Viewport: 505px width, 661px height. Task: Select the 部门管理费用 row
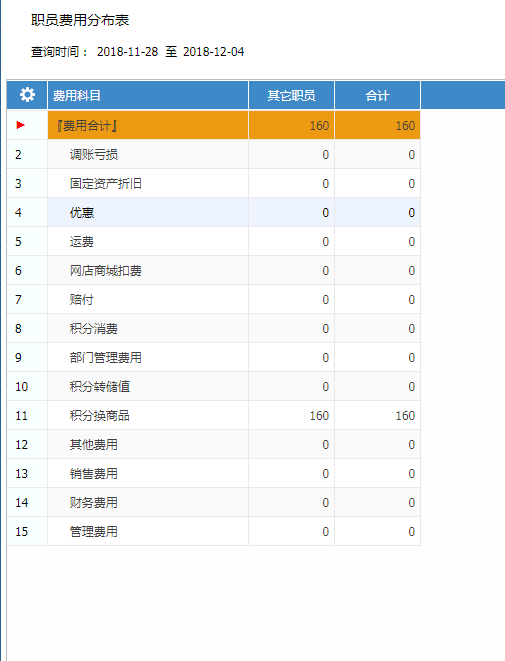point(213,357)
